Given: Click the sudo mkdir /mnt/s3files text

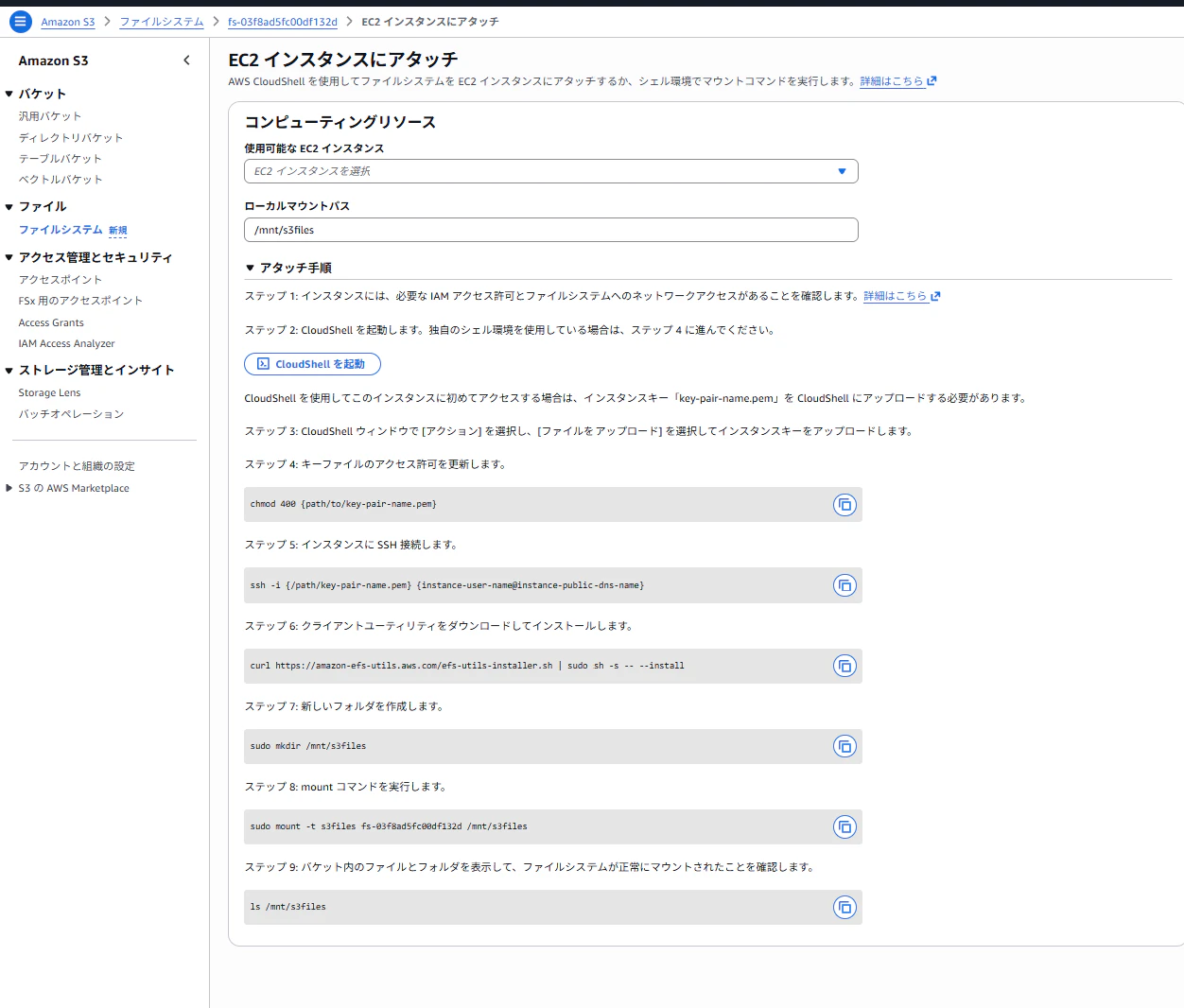Looking at the screenshot, I should point(308,746).
